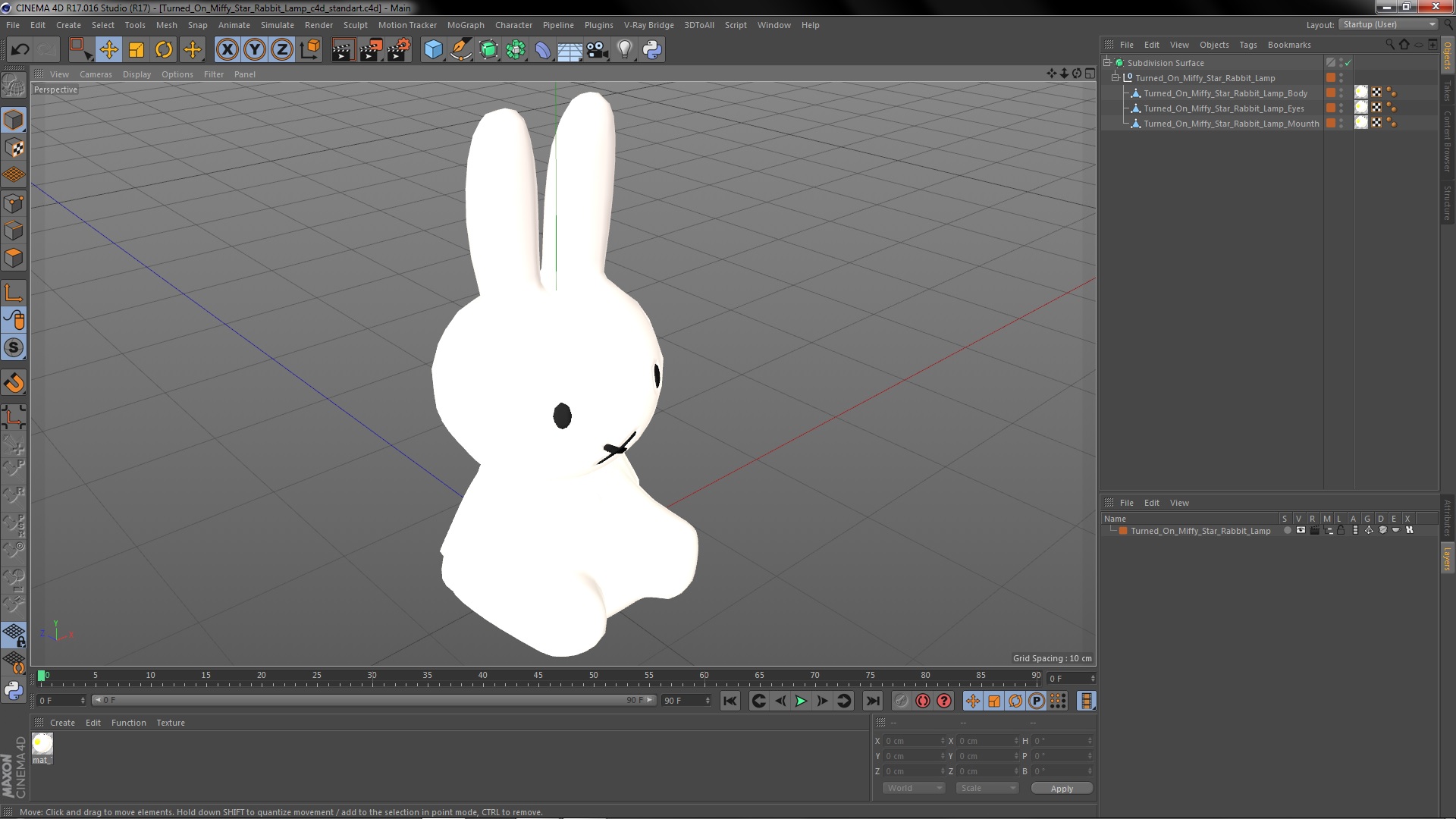Switch to Texture mode in left palette
This screenshot has width=1456, height=819.
pos(14,148)
